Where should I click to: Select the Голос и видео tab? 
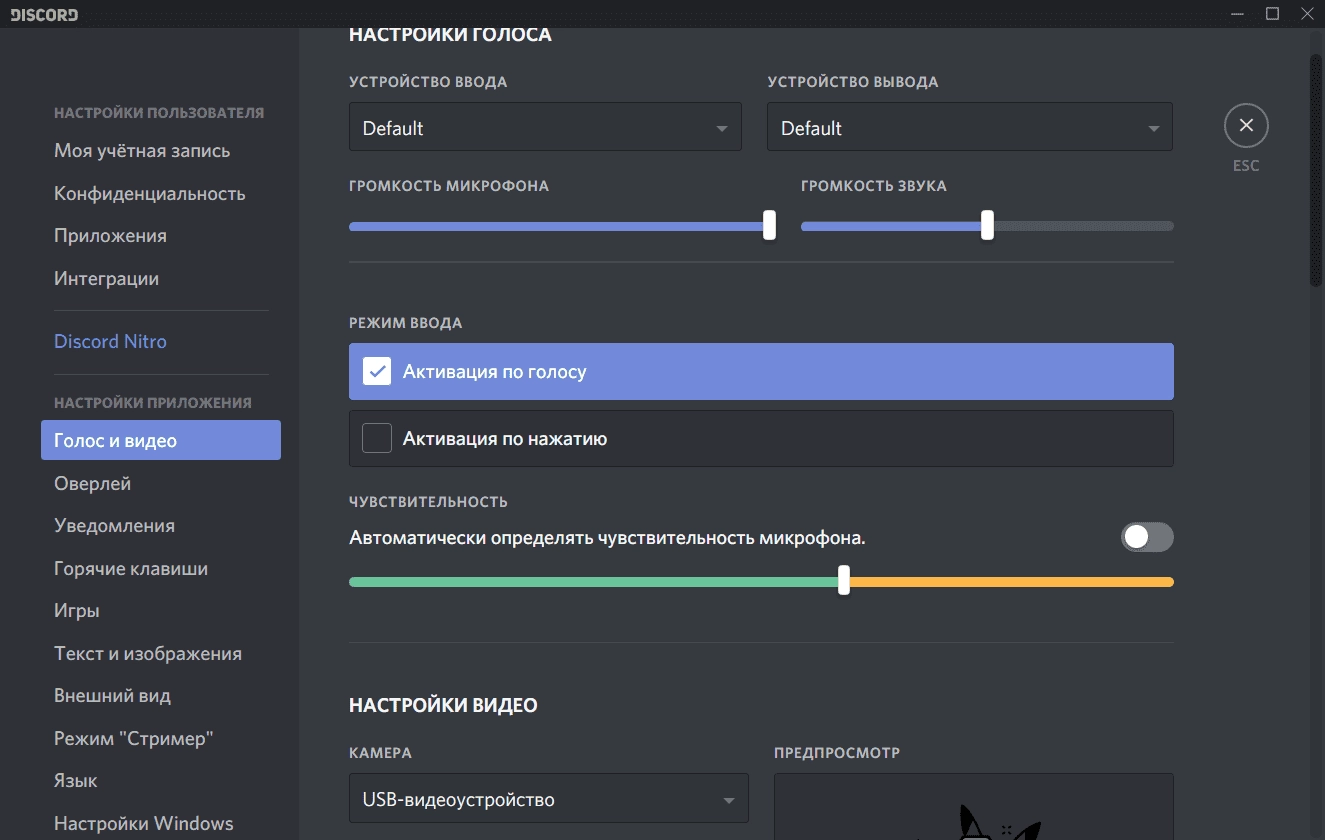point(161,440)
